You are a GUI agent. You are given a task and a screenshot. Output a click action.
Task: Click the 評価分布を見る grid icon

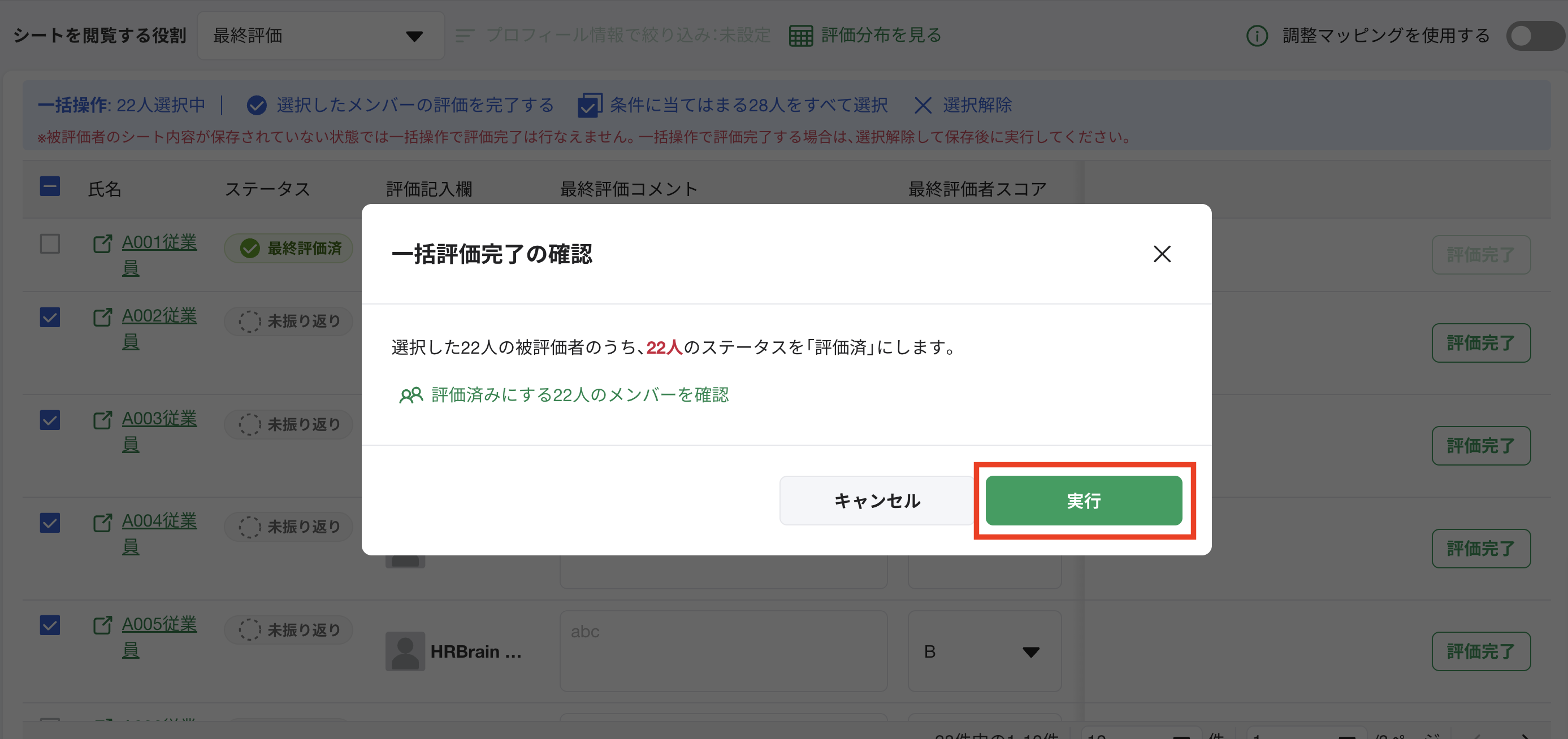(800, 36)
